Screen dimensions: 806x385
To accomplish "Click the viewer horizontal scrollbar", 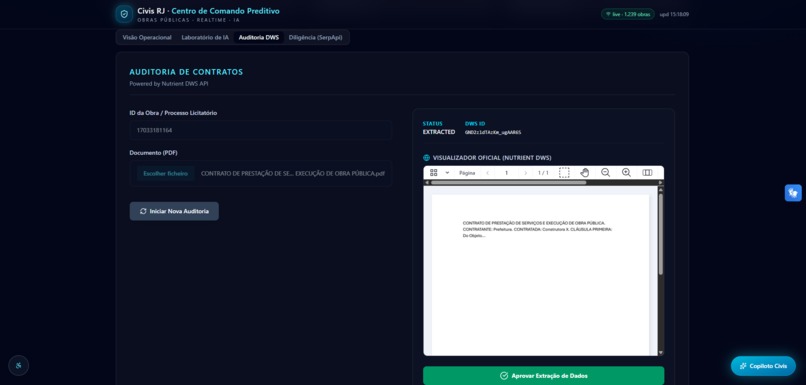I will click(x=508, y=182).
